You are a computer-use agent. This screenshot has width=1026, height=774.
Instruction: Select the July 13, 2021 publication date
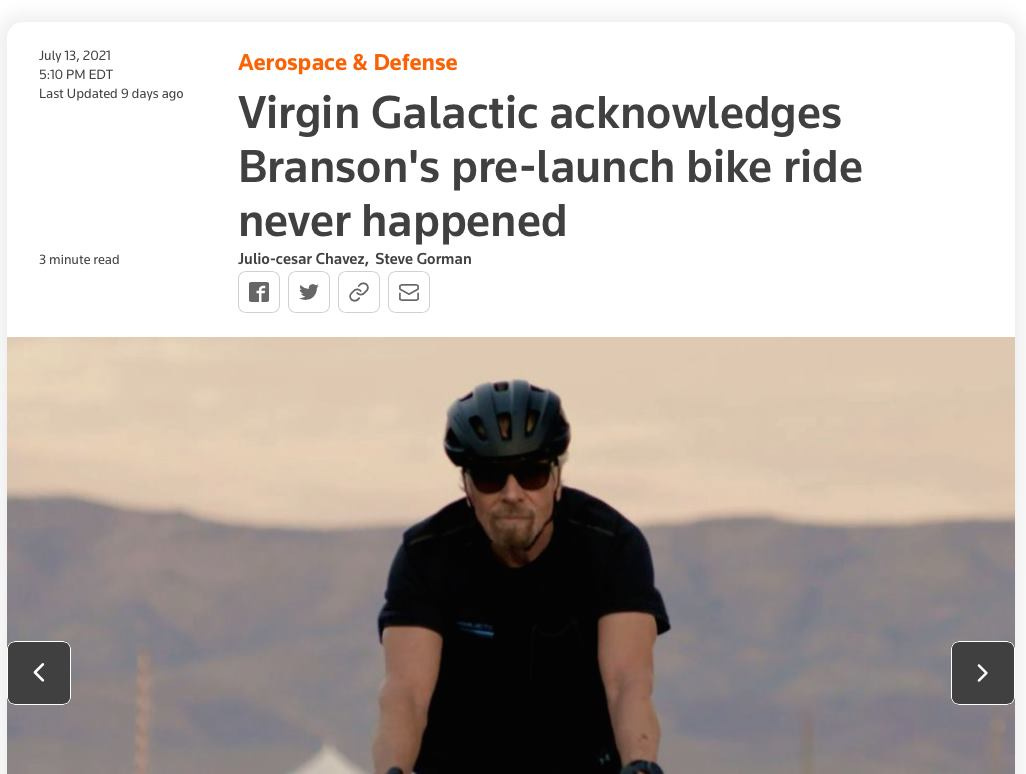[x=75, y=56]
